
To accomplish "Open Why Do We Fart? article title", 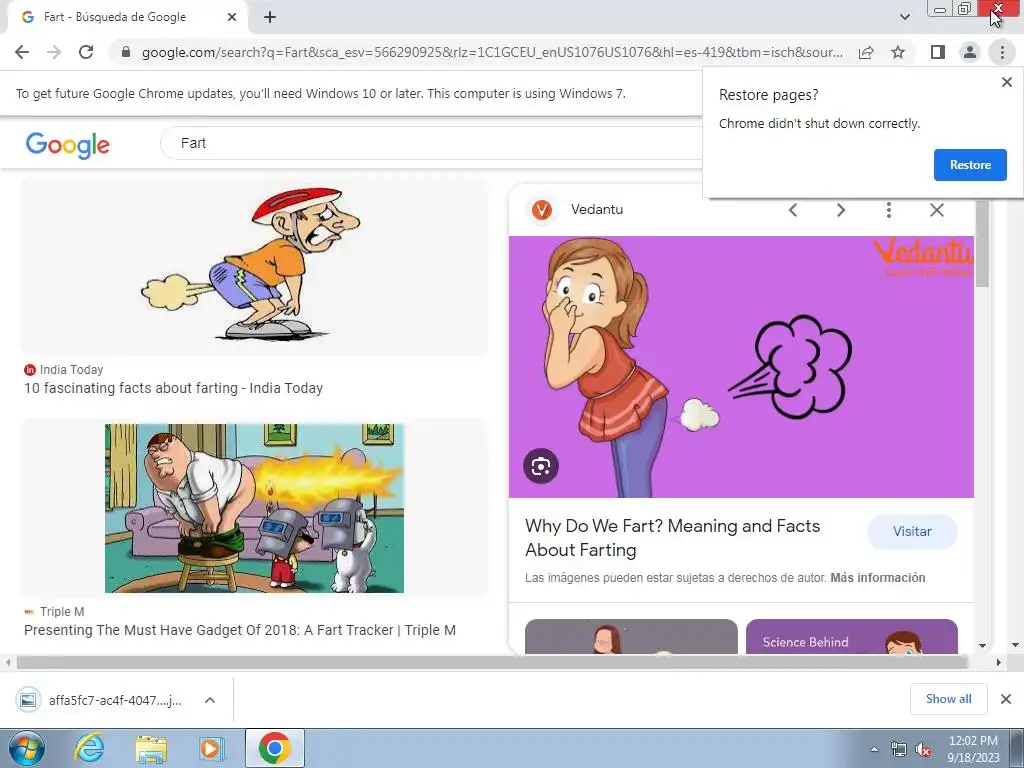I will pos(673,537).
